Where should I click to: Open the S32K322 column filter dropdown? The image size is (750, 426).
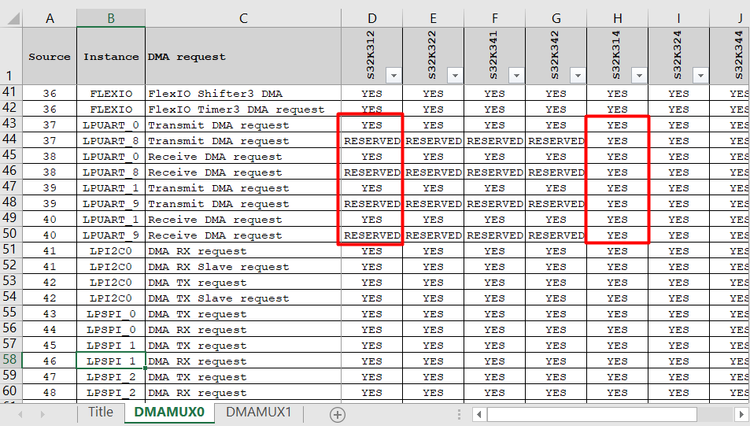pyautogui.click(x=455, y=76)
